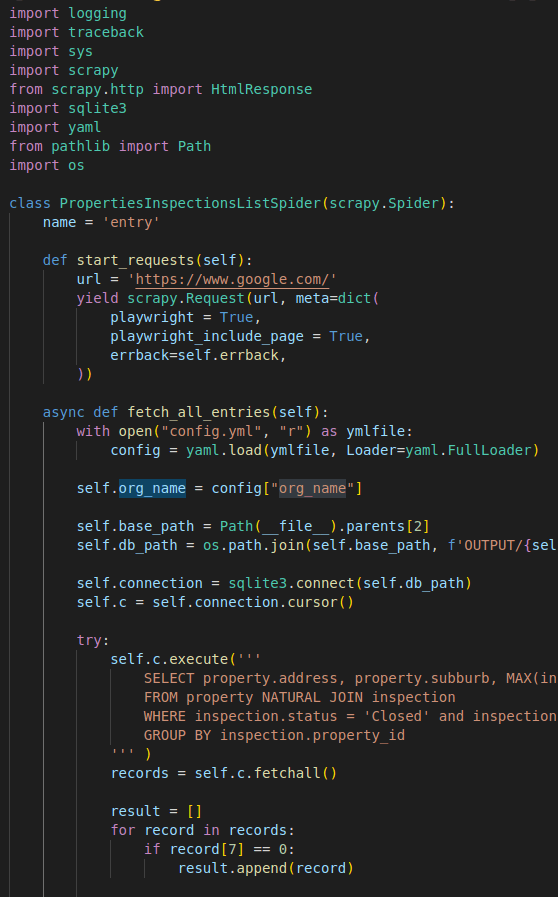558x897 pixels.
Task: Click the fetch_all_entries function name
Action: [x=199, y=412]
